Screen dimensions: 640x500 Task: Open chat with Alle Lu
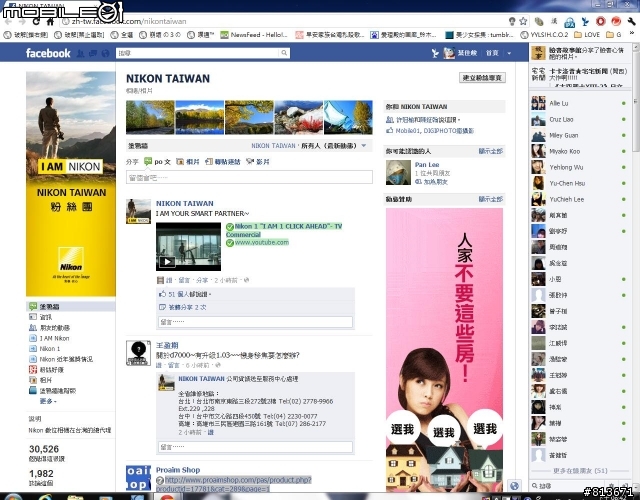tap(579, 103)
